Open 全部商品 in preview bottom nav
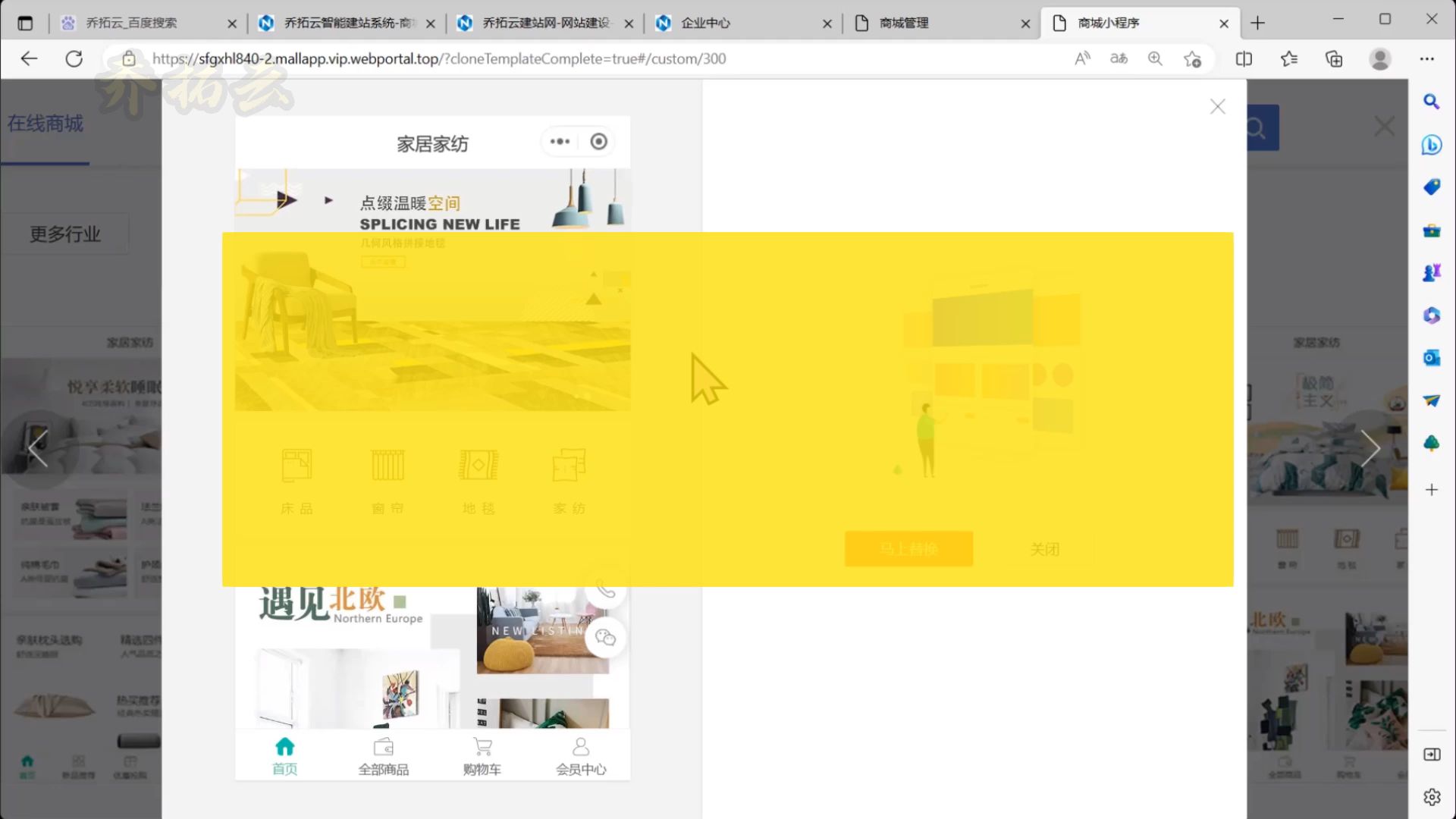 (384, 757)
